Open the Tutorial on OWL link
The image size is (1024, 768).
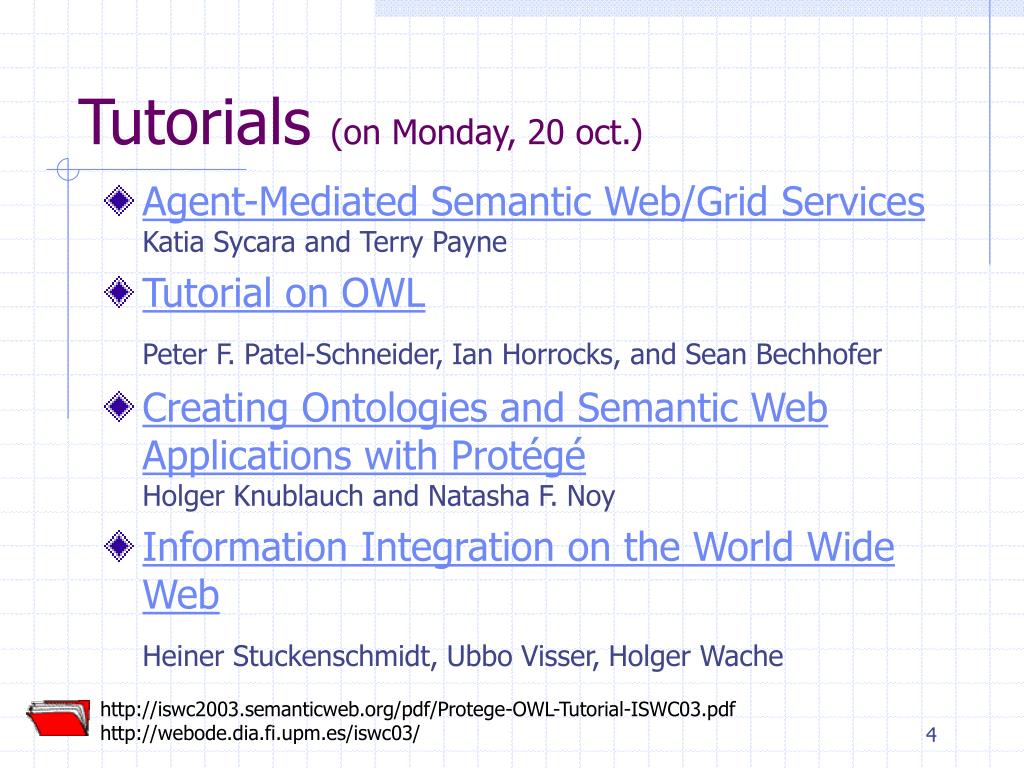coord(283,293)
